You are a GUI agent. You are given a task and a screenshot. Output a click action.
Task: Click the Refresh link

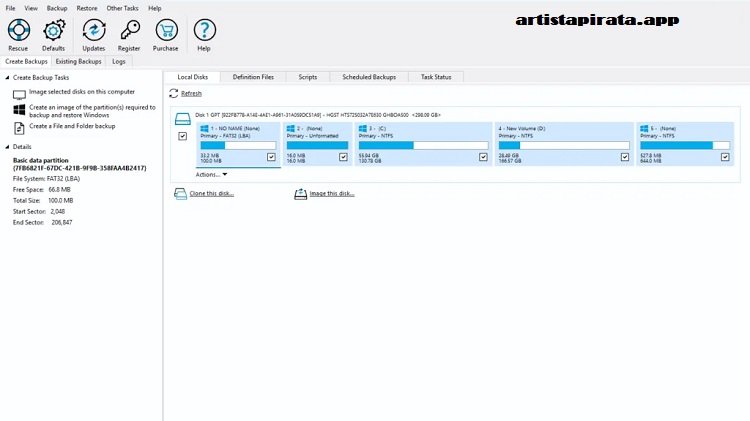point(191,94)
